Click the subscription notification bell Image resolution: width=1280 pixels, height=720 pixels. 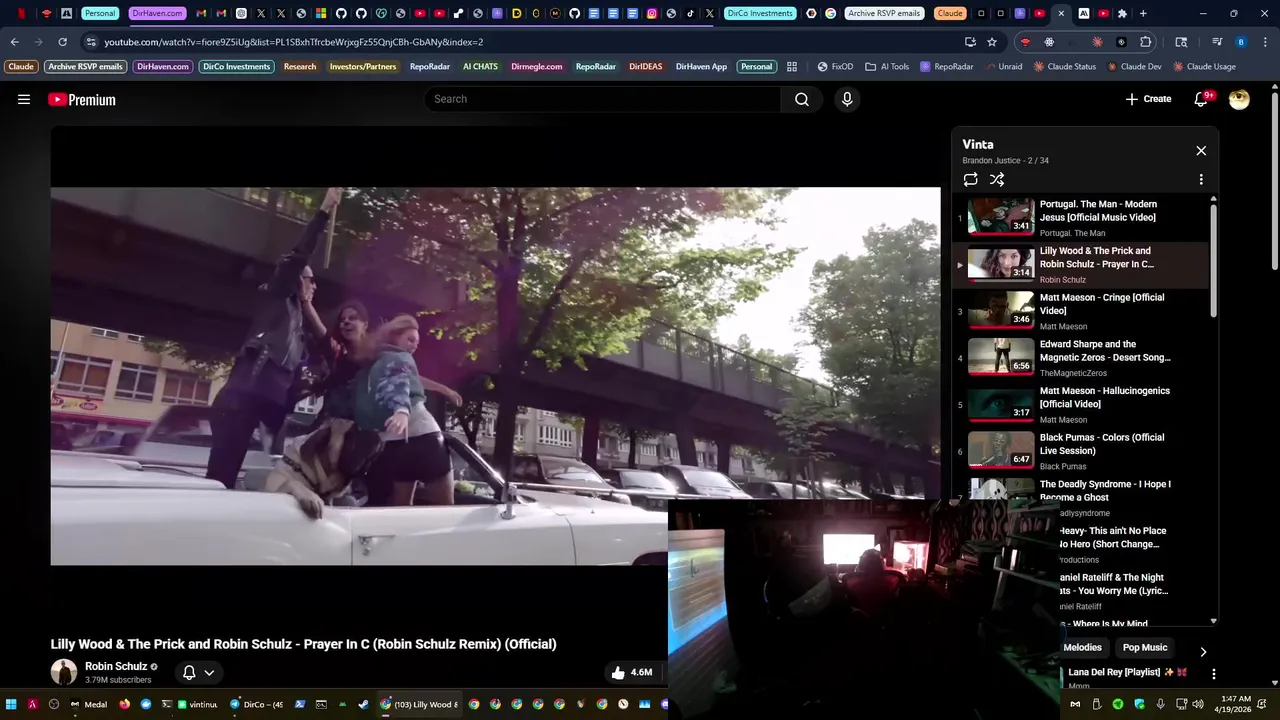[189, 672]
